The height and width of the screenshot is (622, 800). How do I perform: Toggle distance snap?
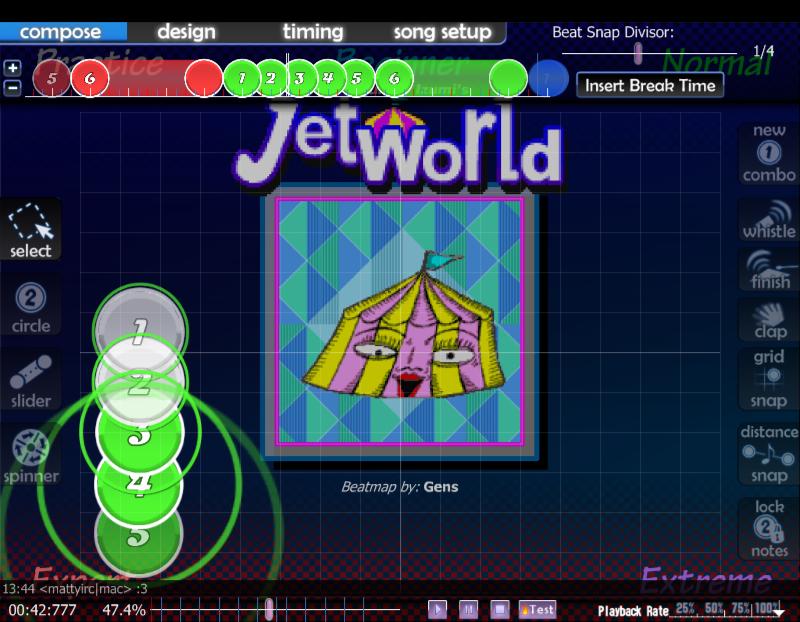coord(769,454)
